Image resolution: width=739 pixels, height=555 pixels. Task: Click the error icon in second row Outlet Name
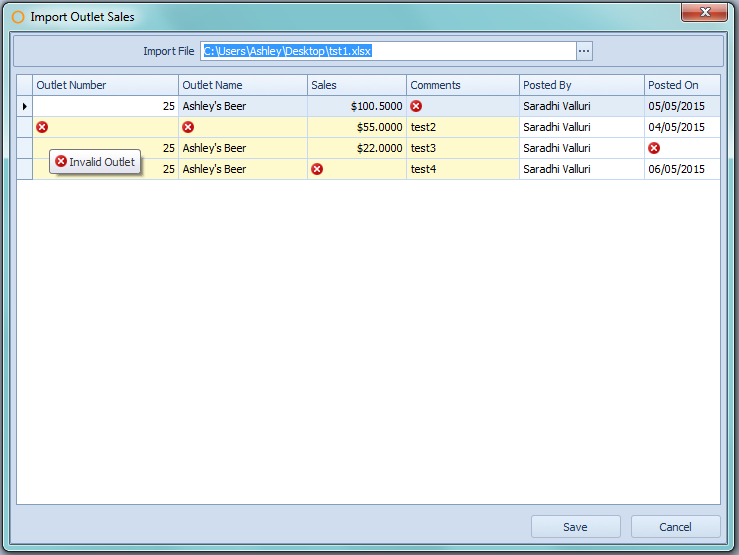click(188, 127)
